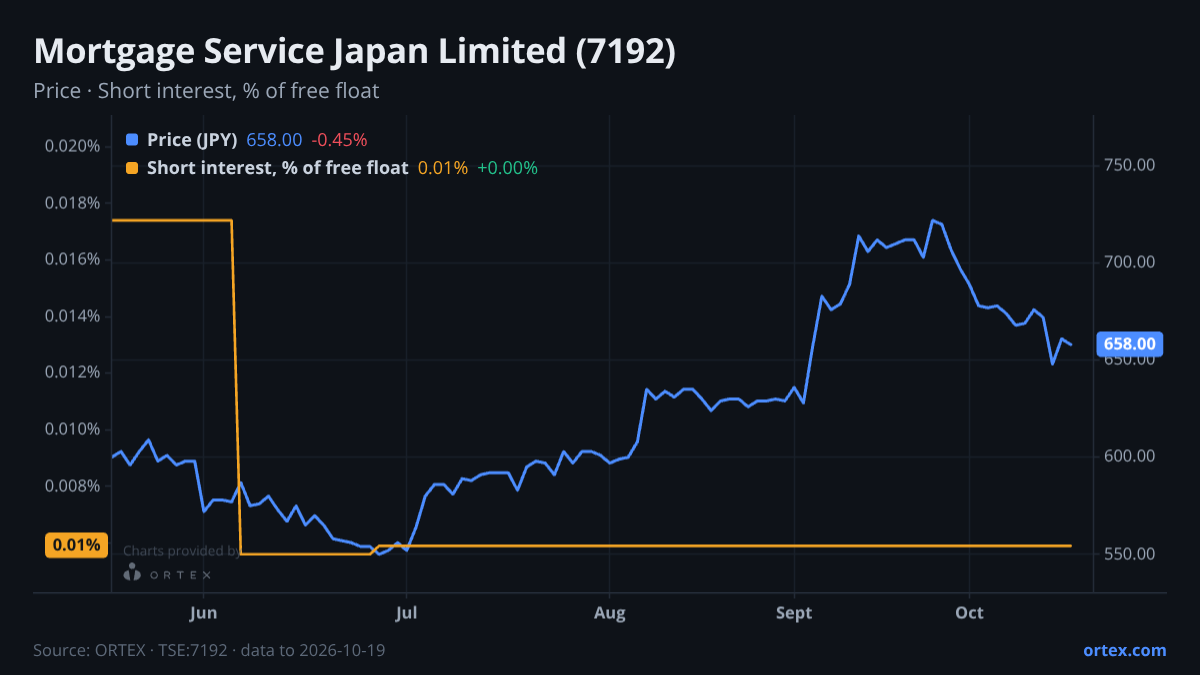The height and width of the screenshot is (675, 1200).
Task: Open the ortex.com link
Action: coord(1124,650)
